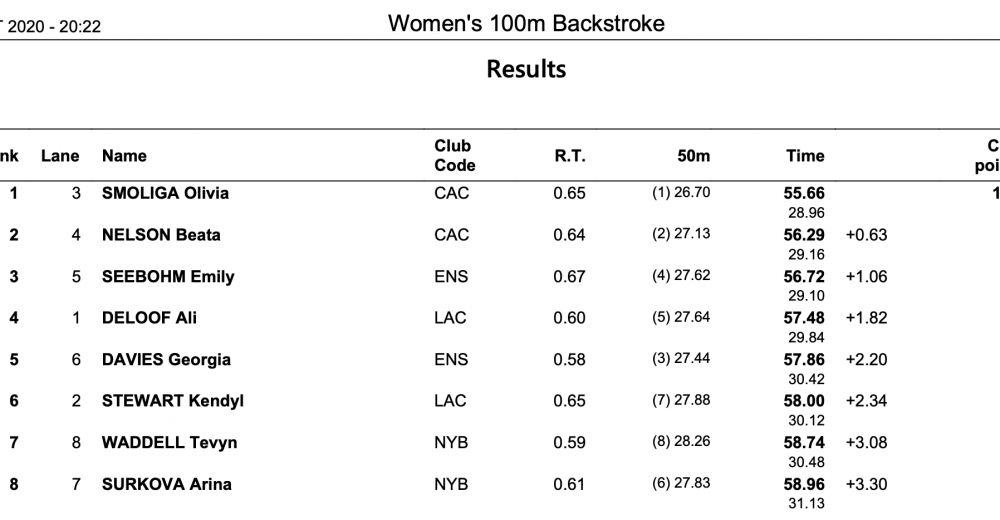
Task: Click the 20:22 timestamp
Action: point(80,27)
